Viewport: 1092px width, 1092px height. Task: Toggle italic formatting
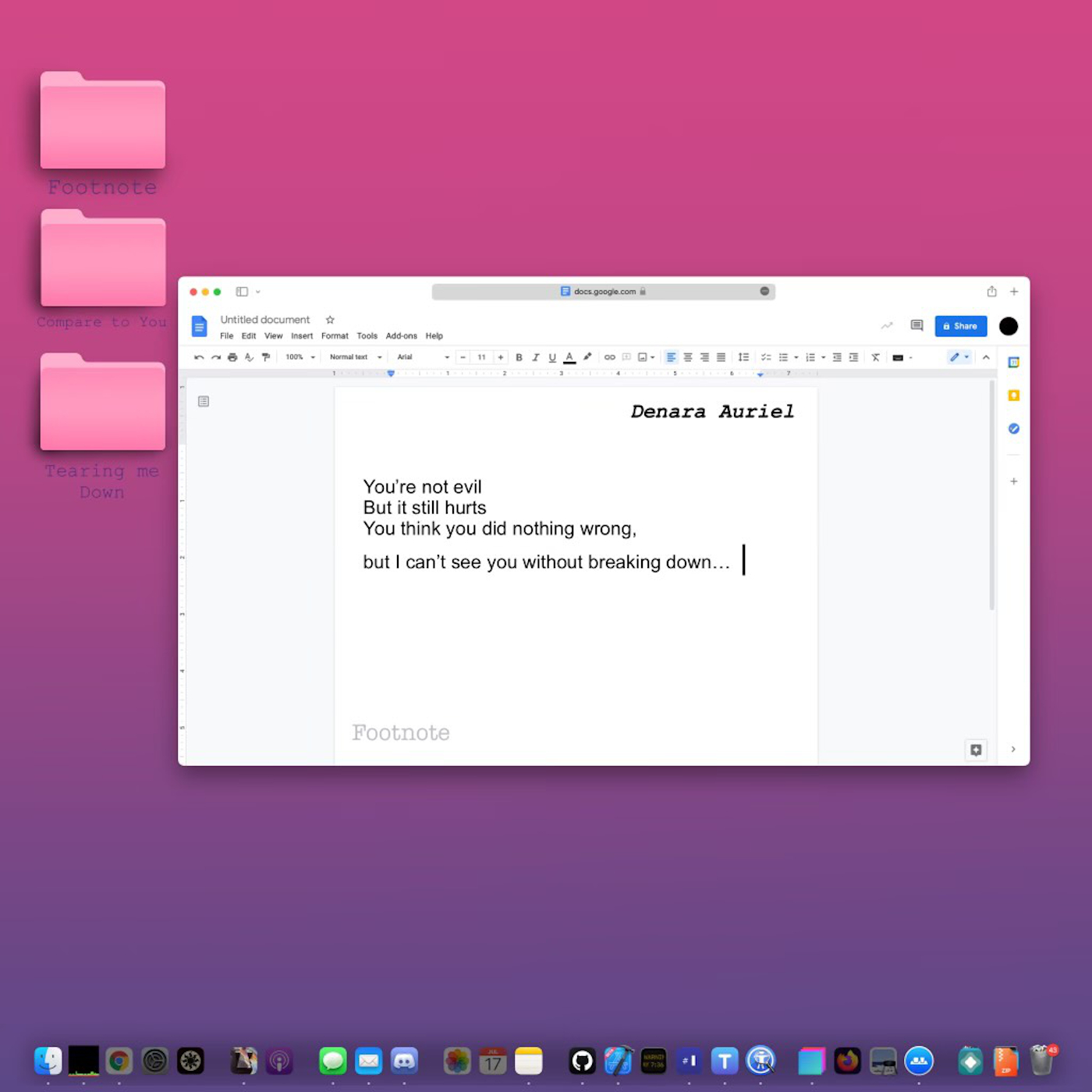[535, 357]
